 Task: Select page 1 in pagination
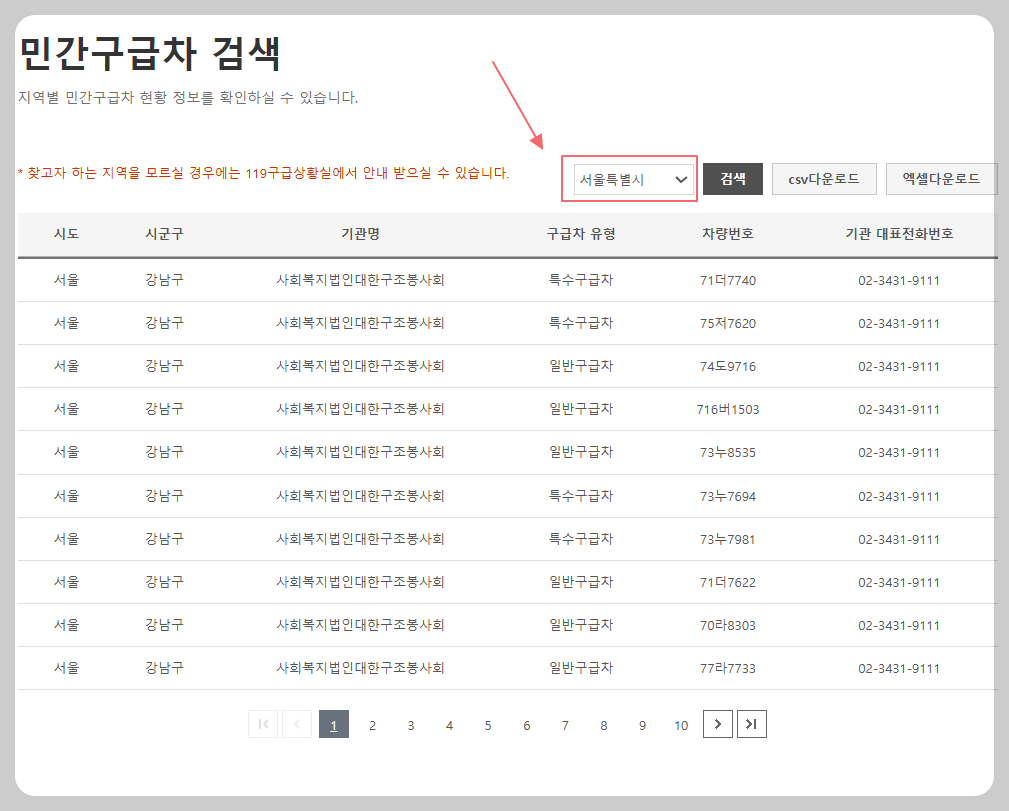pyautogui.click(x=333, y=724)
